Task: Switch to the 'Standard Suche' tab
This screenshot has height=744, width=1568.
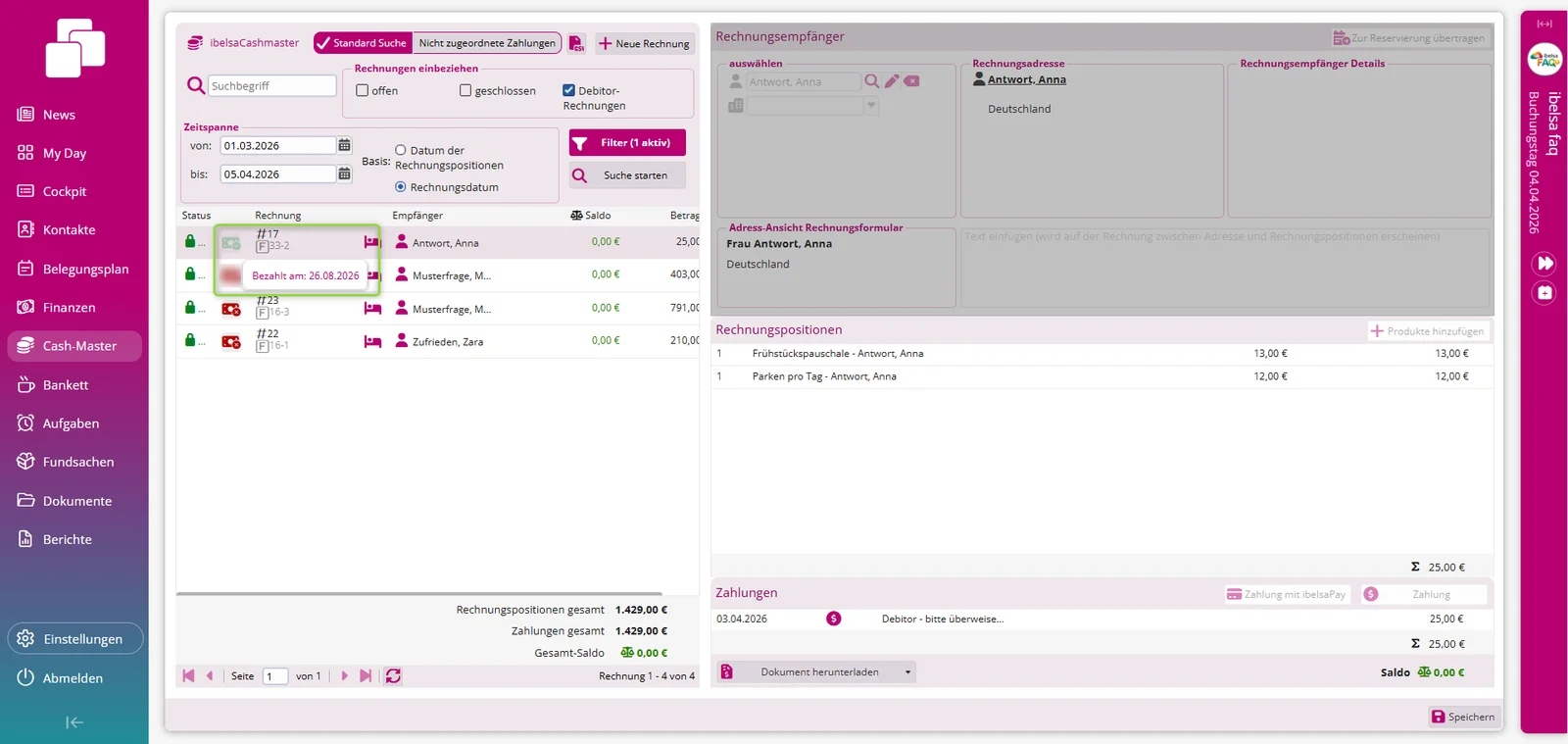Action: click(363, 43)
